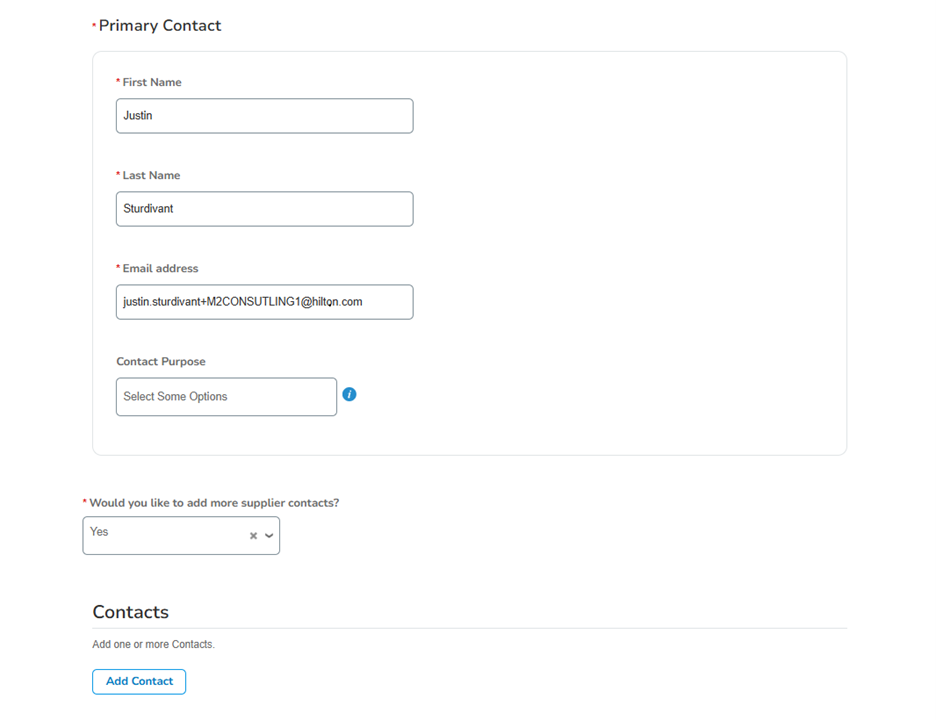Click into the Last Name field with Sturdivant
The image size is (936, 720).
[264, 209]
